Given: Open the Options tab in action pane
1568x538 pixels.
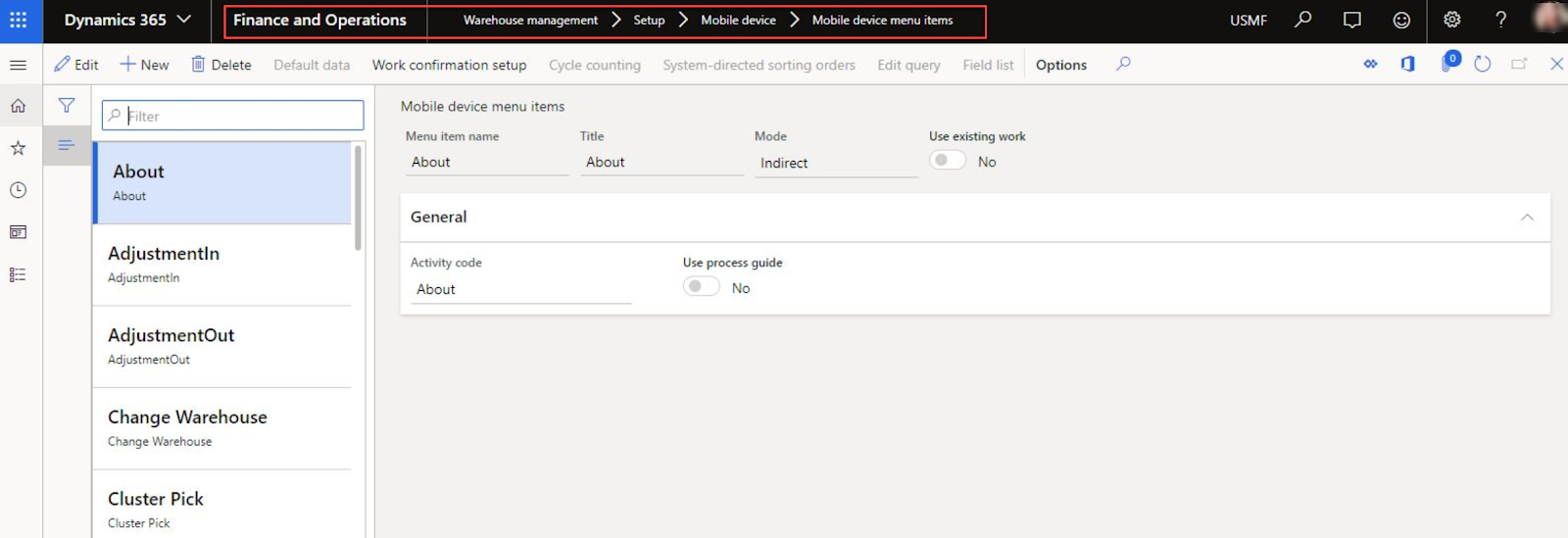Looking at the screenshot, I should [1061, 65].
